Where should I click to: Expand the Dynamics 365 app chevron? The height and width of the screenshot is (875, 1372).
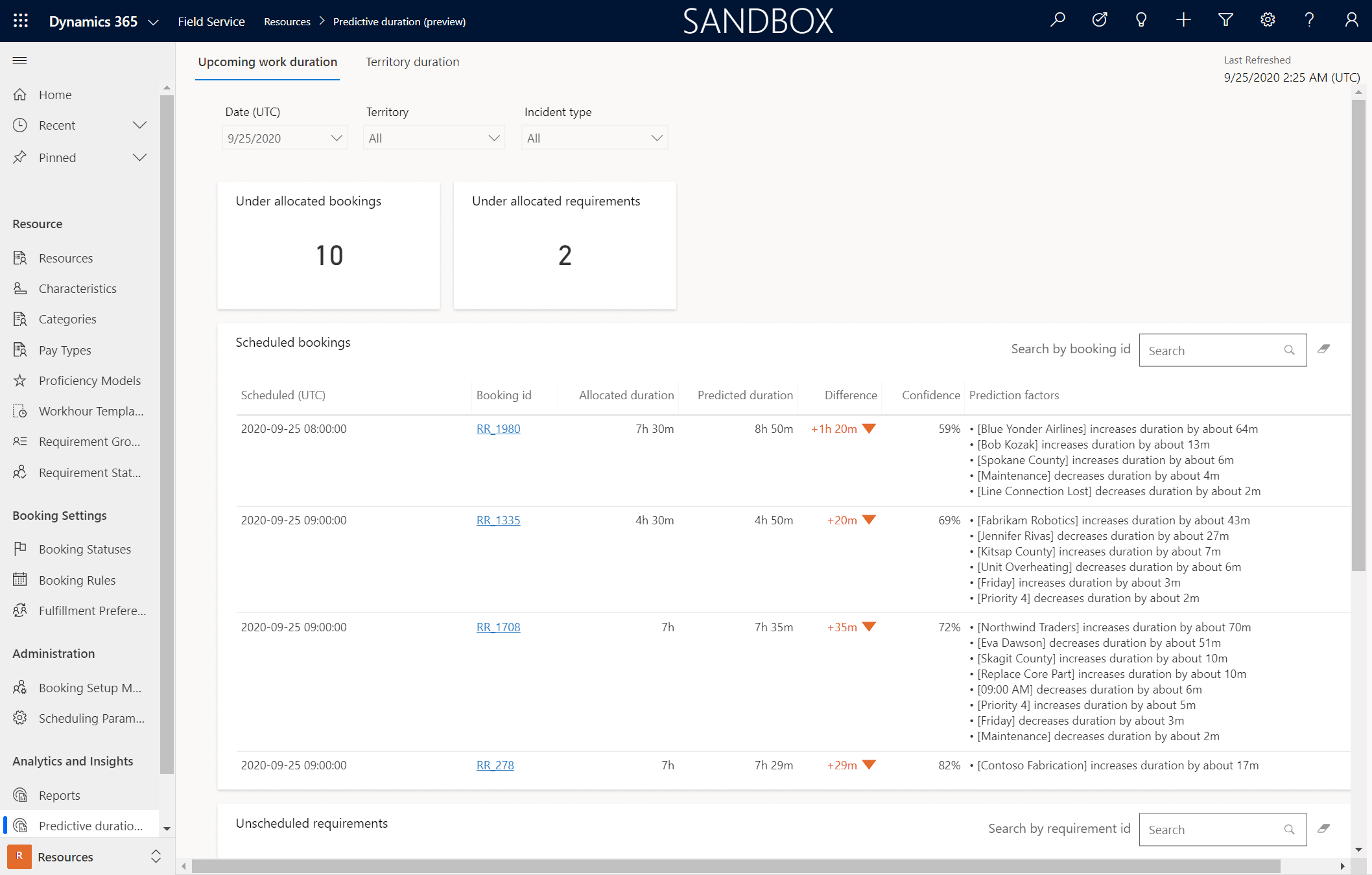(154, 21)
